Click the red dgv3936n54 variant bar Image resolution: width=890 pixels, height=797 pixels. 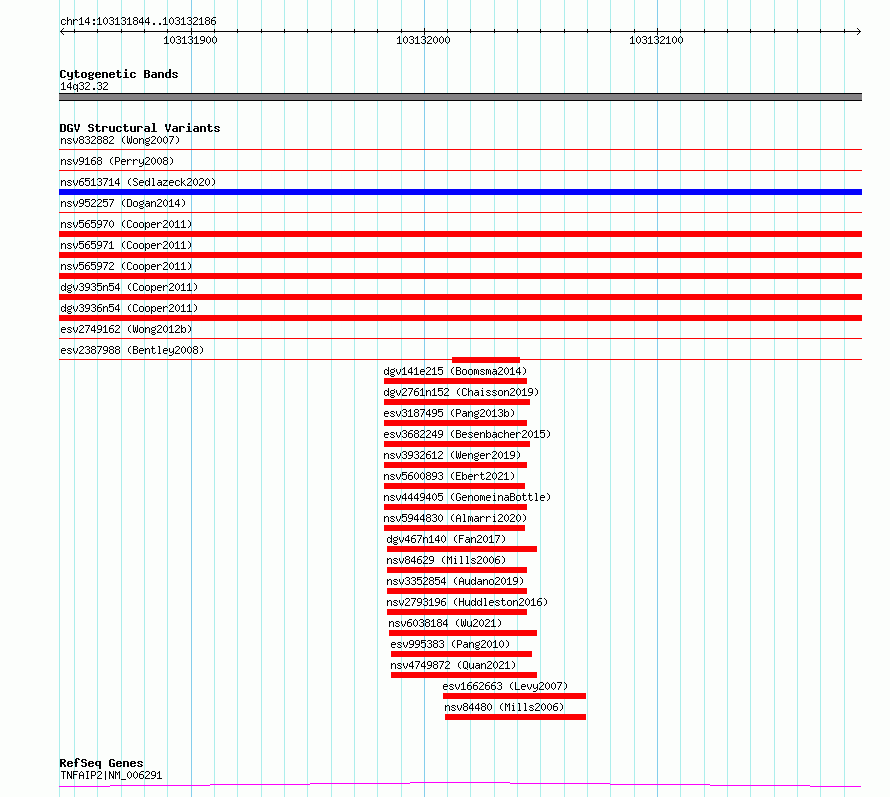pos(460,318)
